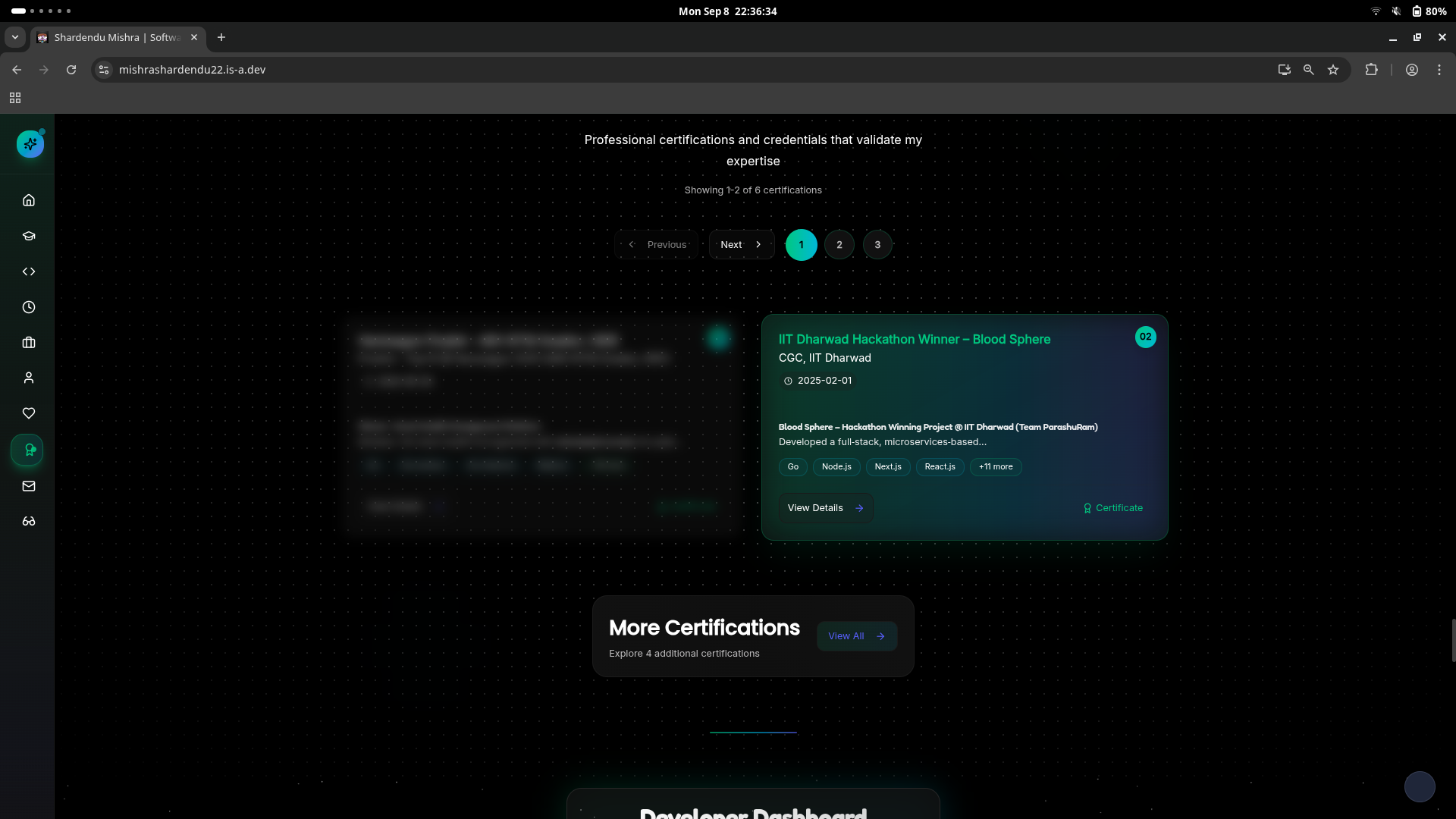Click View All certifications button
1456x819 pixels.
856,636
